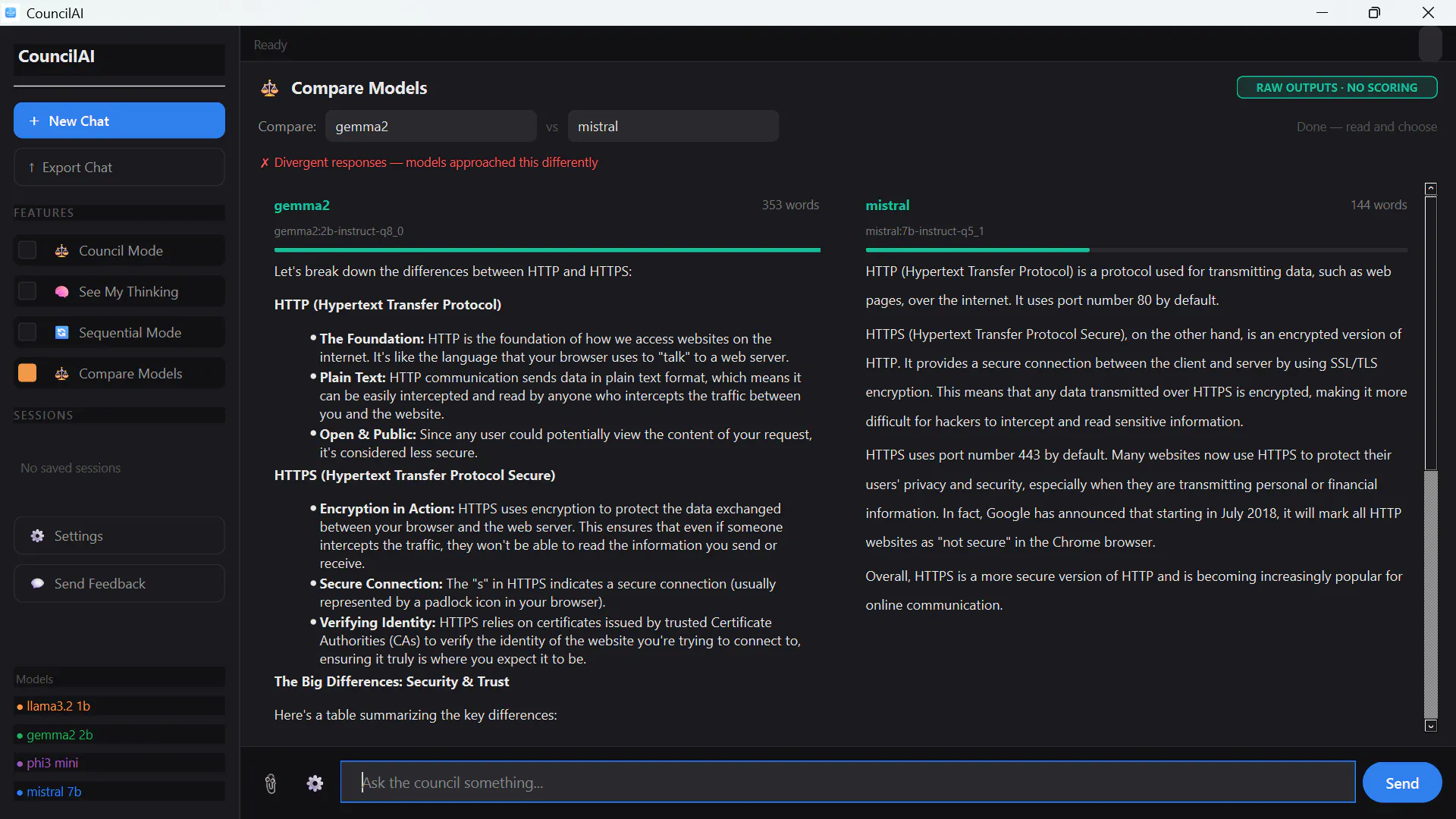Click the dark button right of Ready bar
The image size is (1456, 819).
coord(1430,45)
